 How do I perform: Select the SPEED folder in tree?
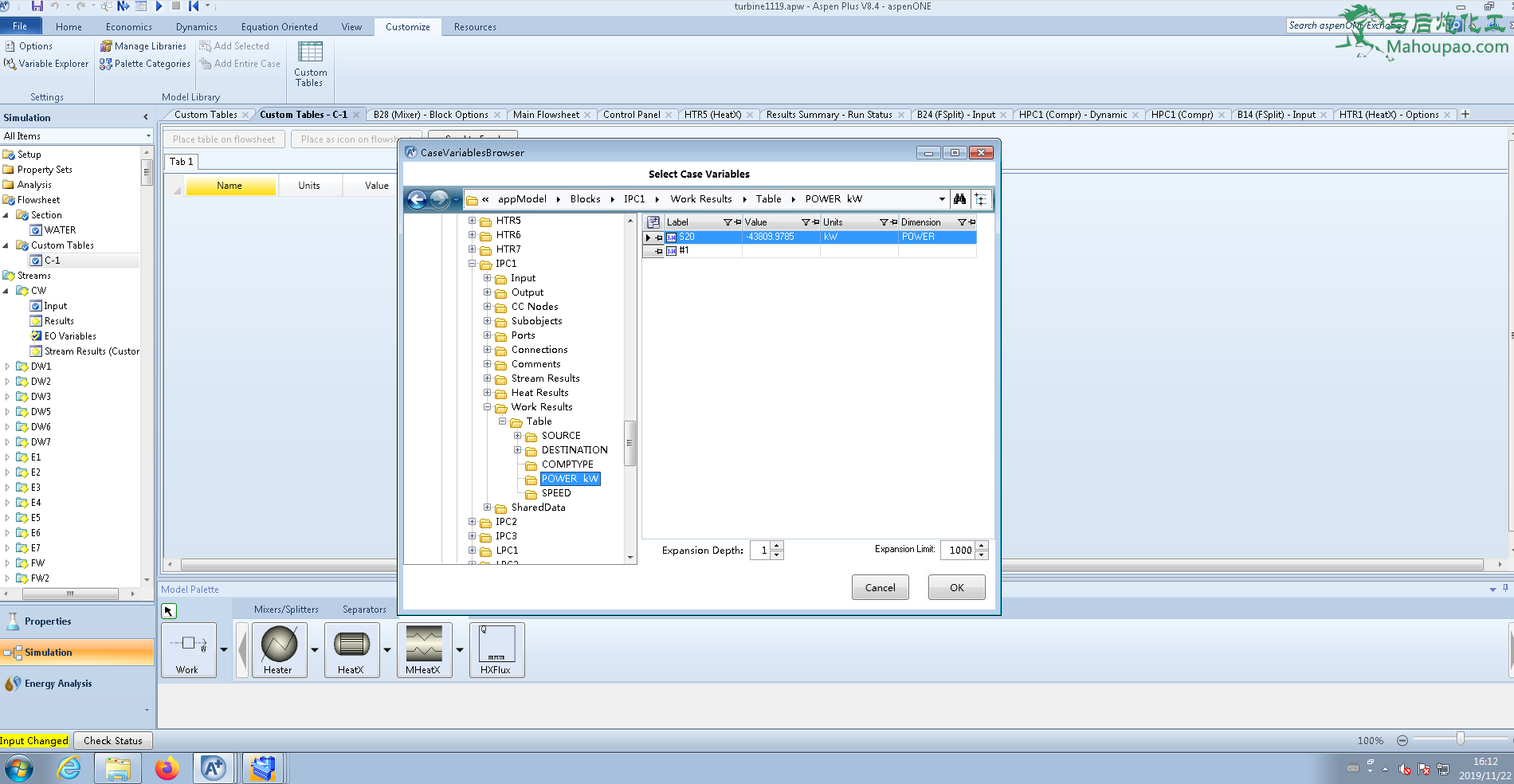click(555, 493)
